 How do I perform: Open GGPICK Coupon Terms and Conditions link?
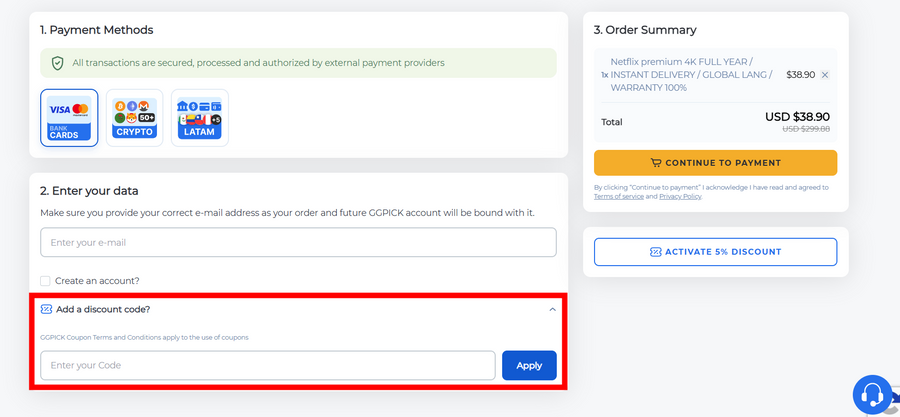point(144,337)
